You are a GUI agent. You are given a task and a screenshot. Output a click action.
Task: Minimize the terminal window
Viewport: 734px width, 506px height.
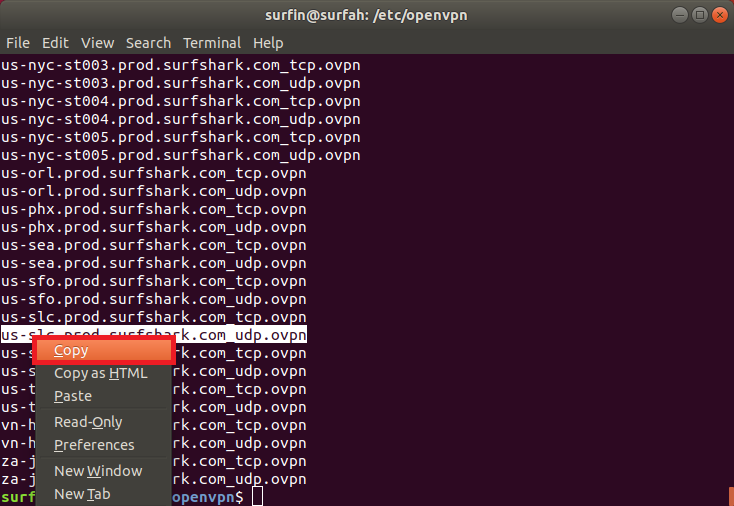click(x=680, y=15)
